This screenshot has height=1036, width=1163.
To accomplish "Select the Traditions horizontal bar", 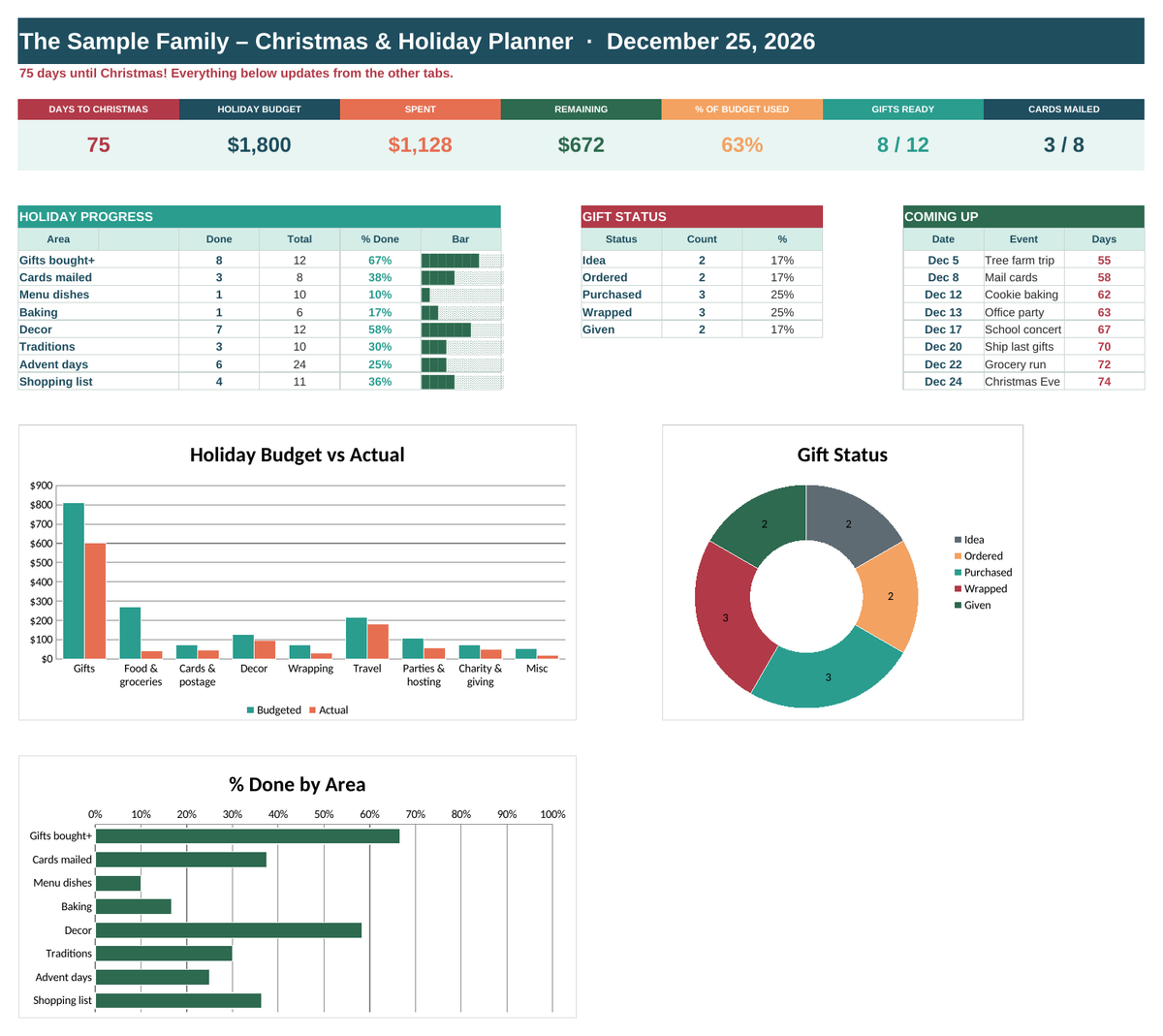I will click(164, 954).
